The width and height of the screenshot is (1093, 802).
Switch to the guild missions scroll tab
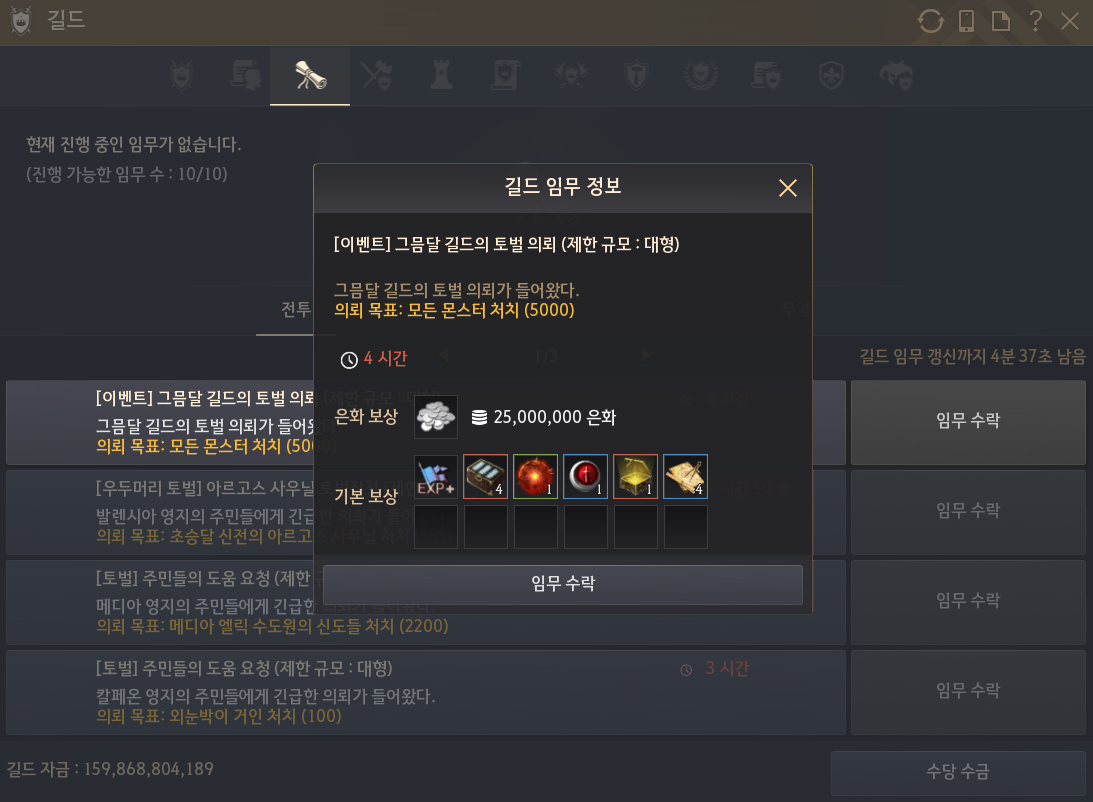310,75
